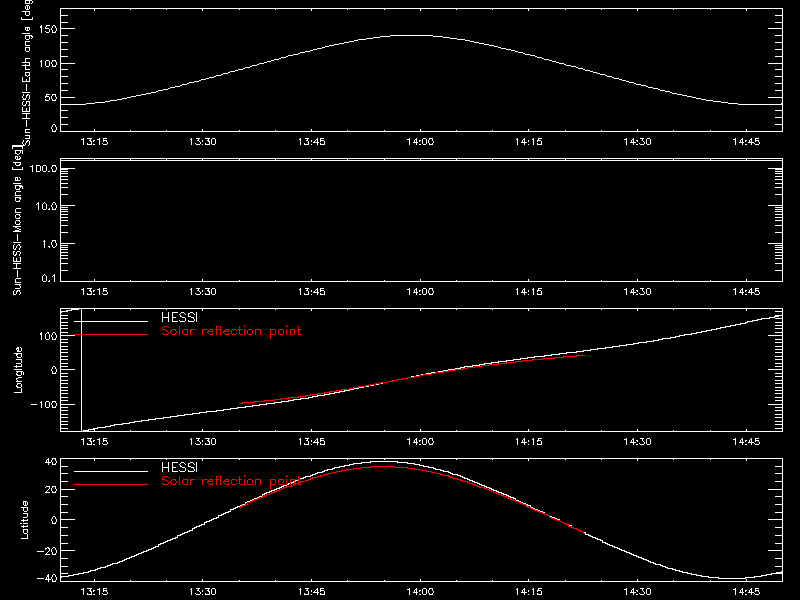The image size is (800, 600).
Task: Click 14:45 time label under Earth angle plot
Action: (x=746, y=142)
